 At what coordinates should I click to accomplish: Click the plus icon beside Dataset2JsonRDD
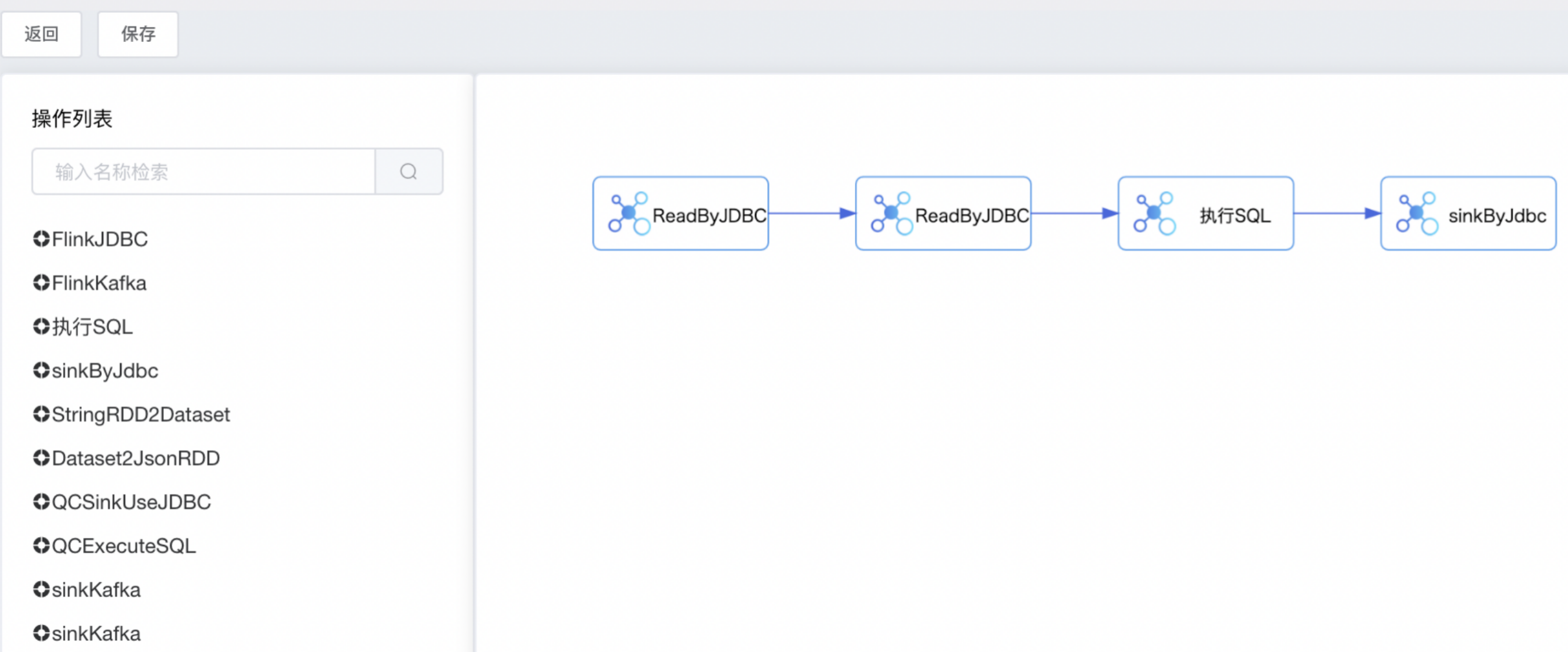[x=41, y=458]
